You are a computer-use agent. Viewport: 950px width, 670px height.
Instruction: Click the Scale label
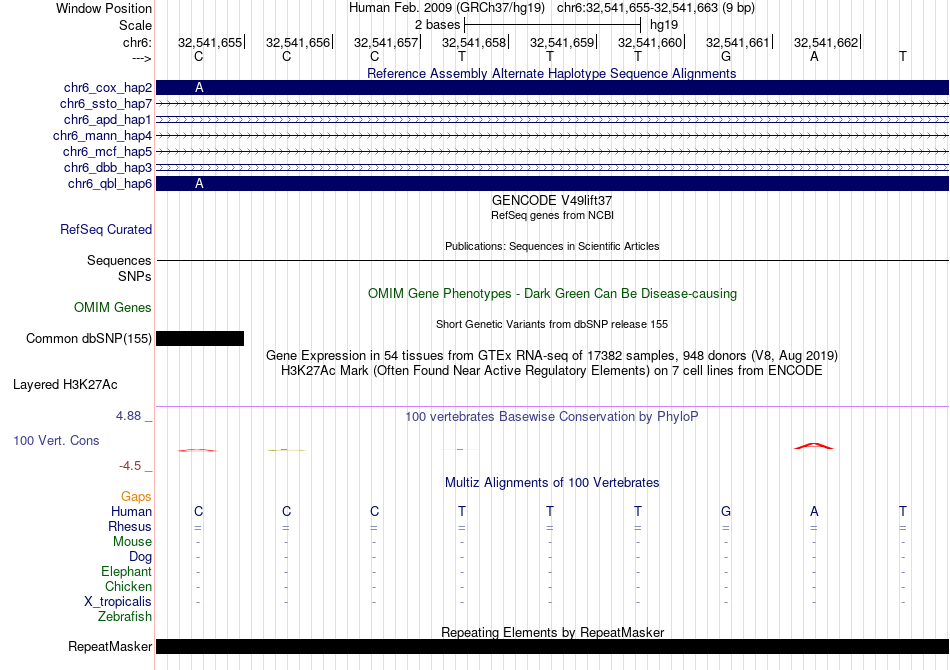coord(135,25)
